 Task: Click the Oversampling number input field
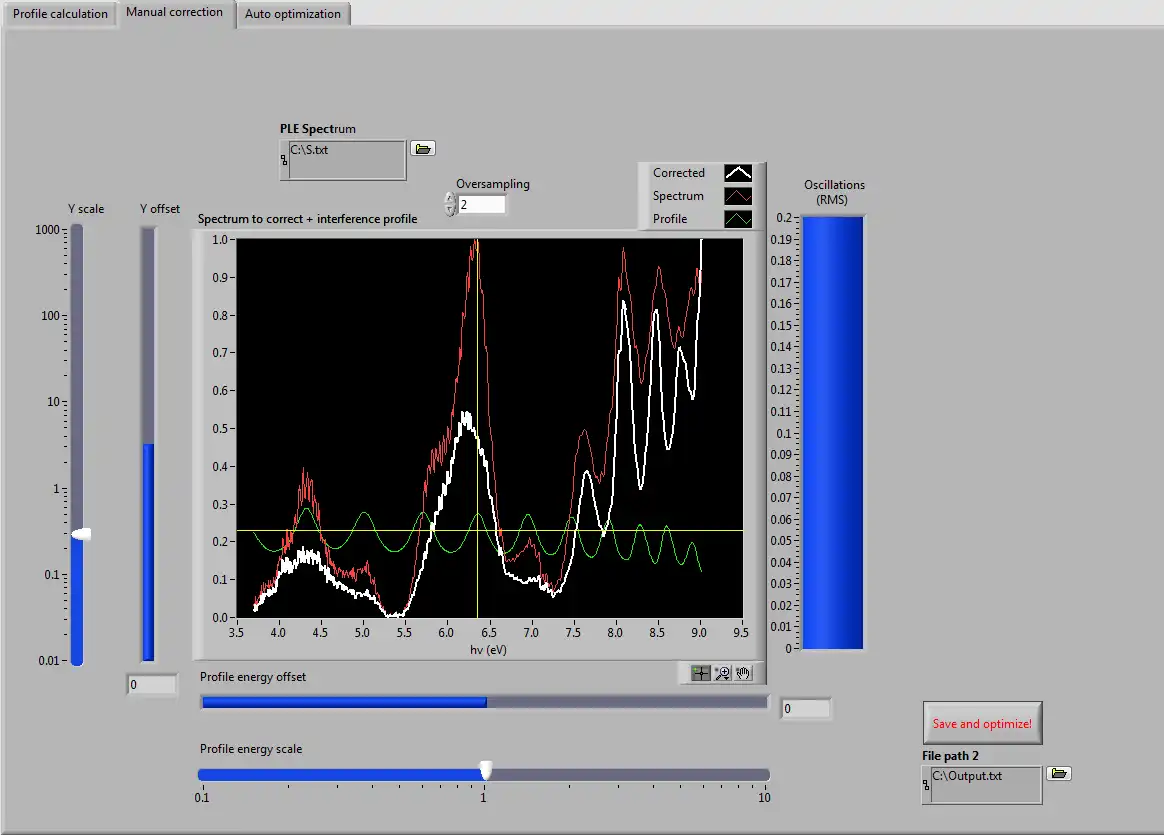481,204
